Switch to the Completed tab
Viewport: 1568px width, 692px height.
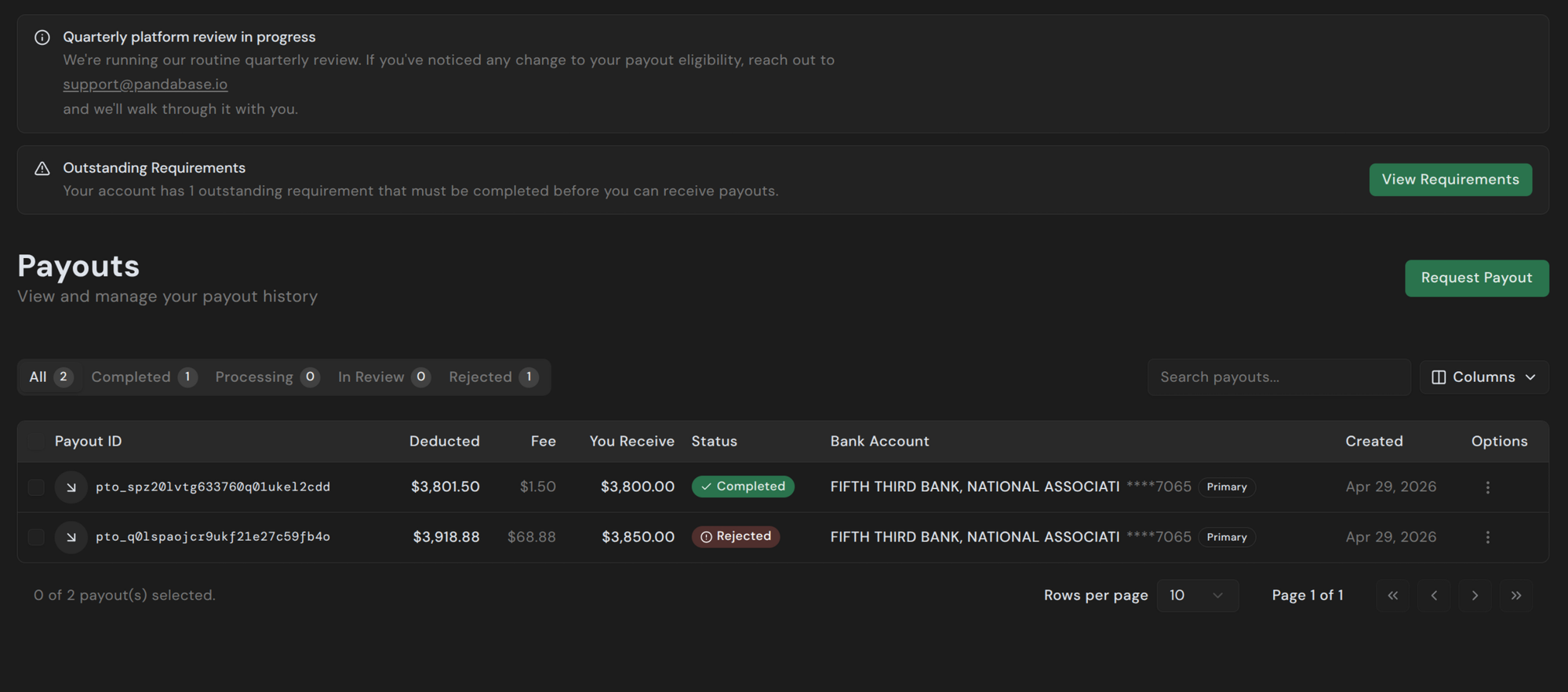click(144, 377)
